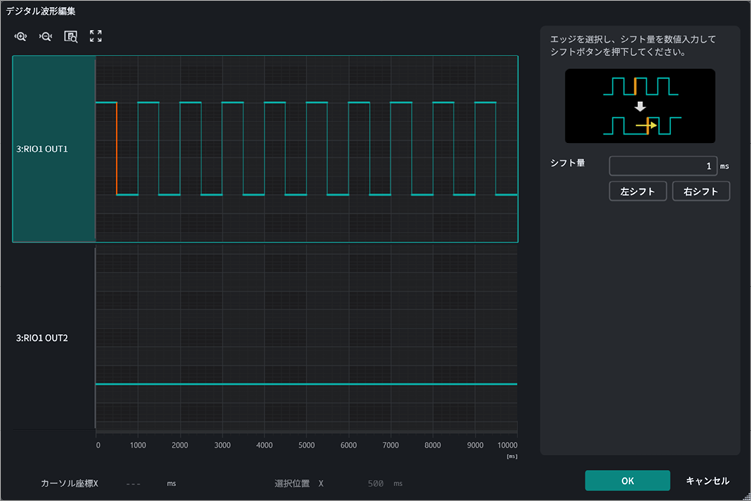Click the left shift (左シフト) button
The height and width of the screenshot is (501, 751).
coord(637,191)
